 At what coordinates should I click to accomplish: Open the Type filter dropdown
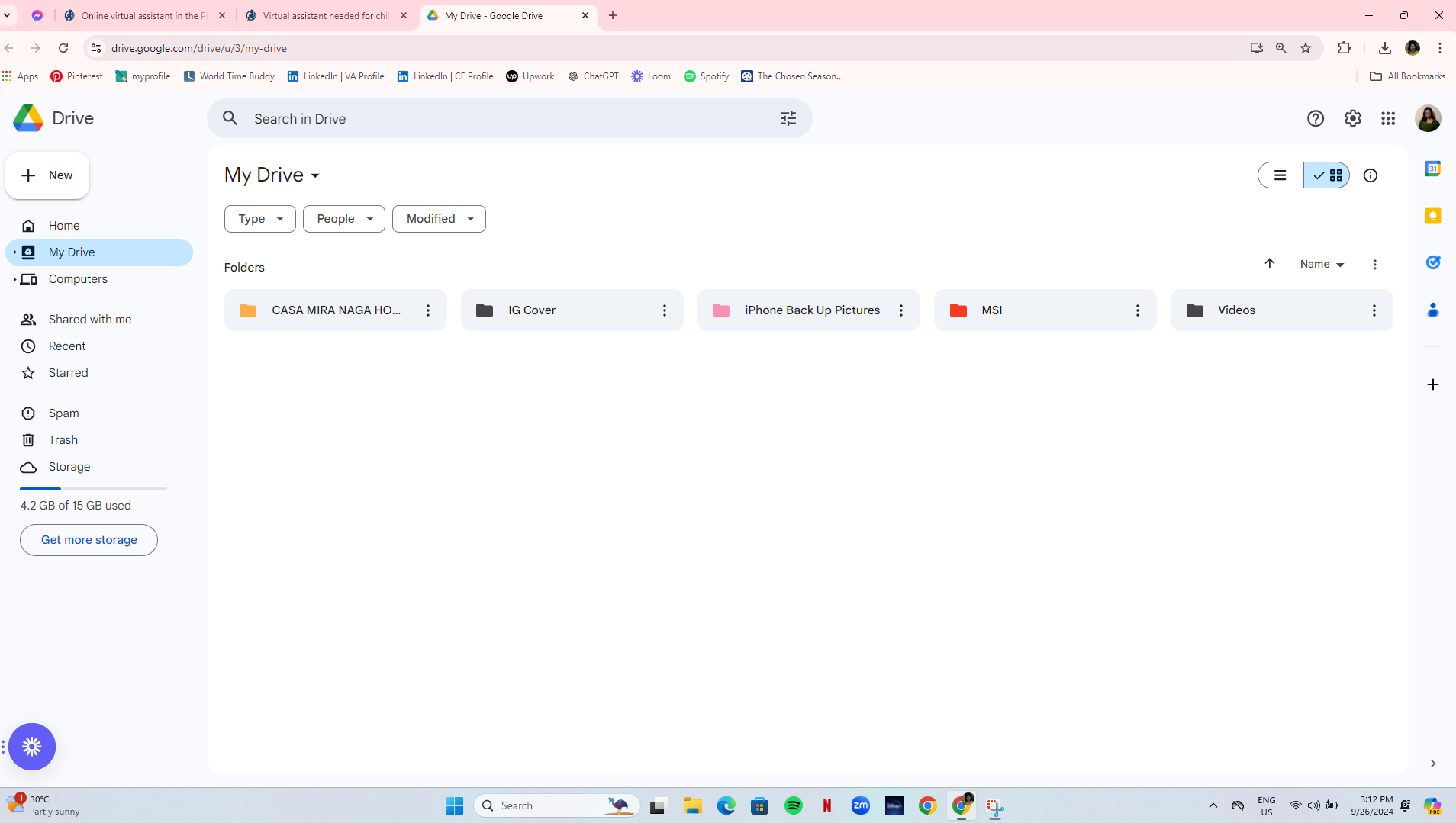click(x=260, y=219)
